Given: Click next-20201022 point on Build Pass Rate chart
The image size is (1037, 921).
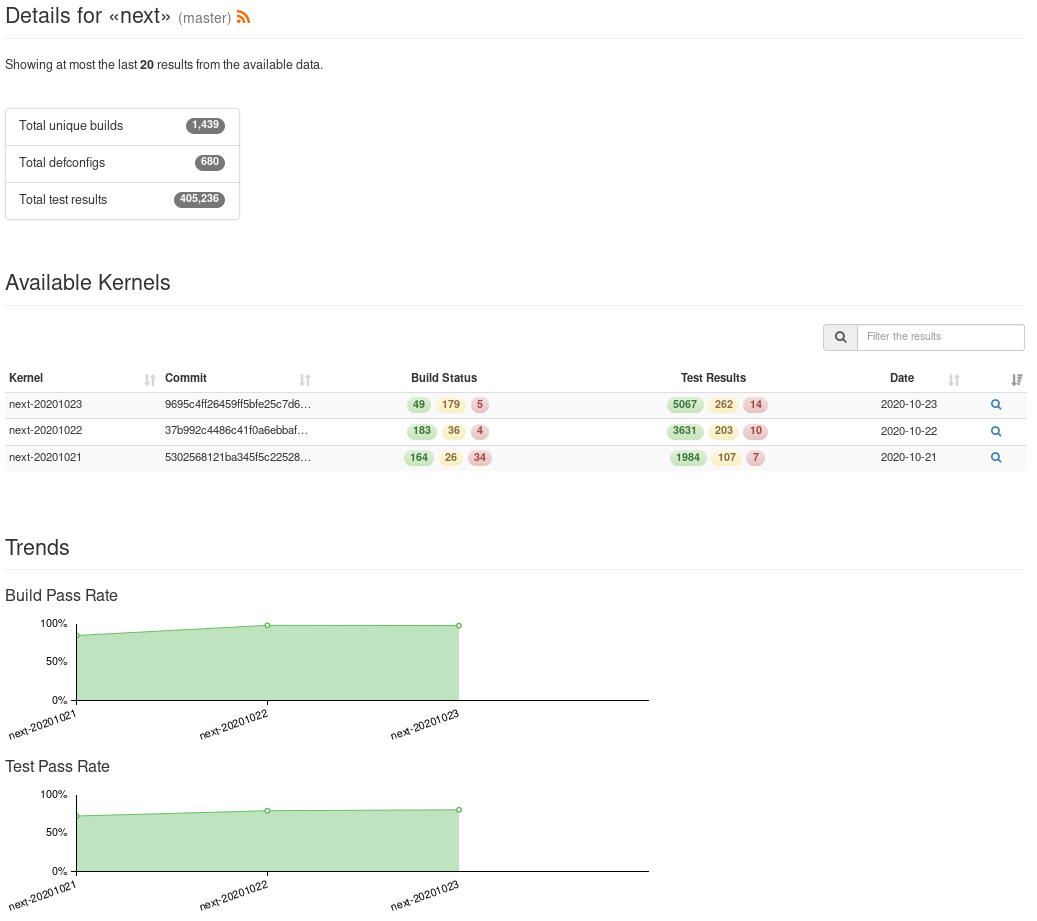Looking at the screenshot, I should [x=267, y=625].
